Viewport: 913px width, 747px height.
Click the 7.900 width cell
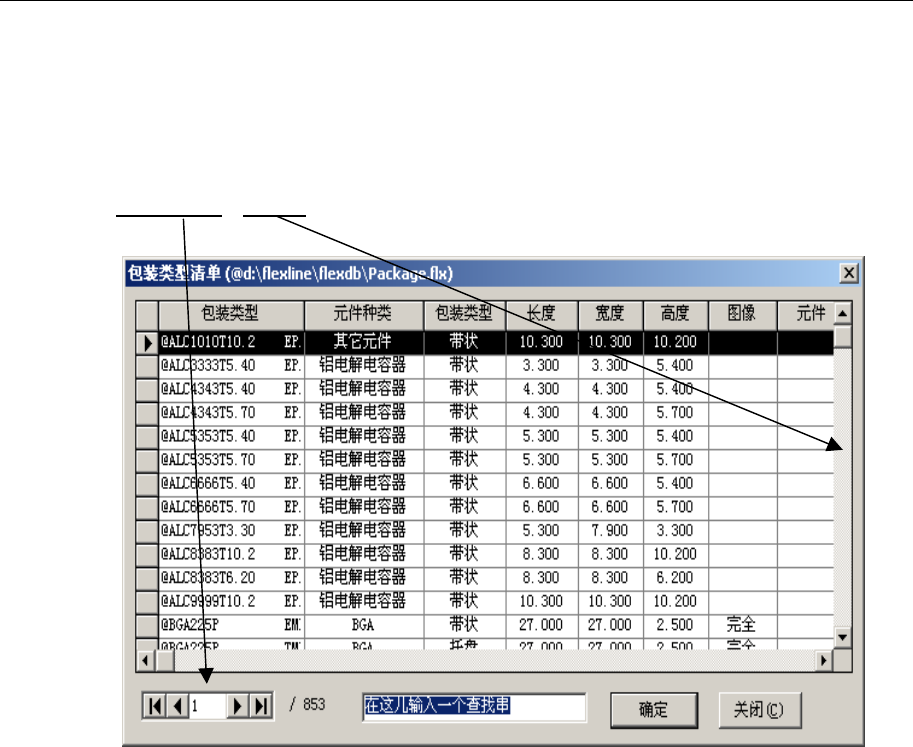(610, 531)
